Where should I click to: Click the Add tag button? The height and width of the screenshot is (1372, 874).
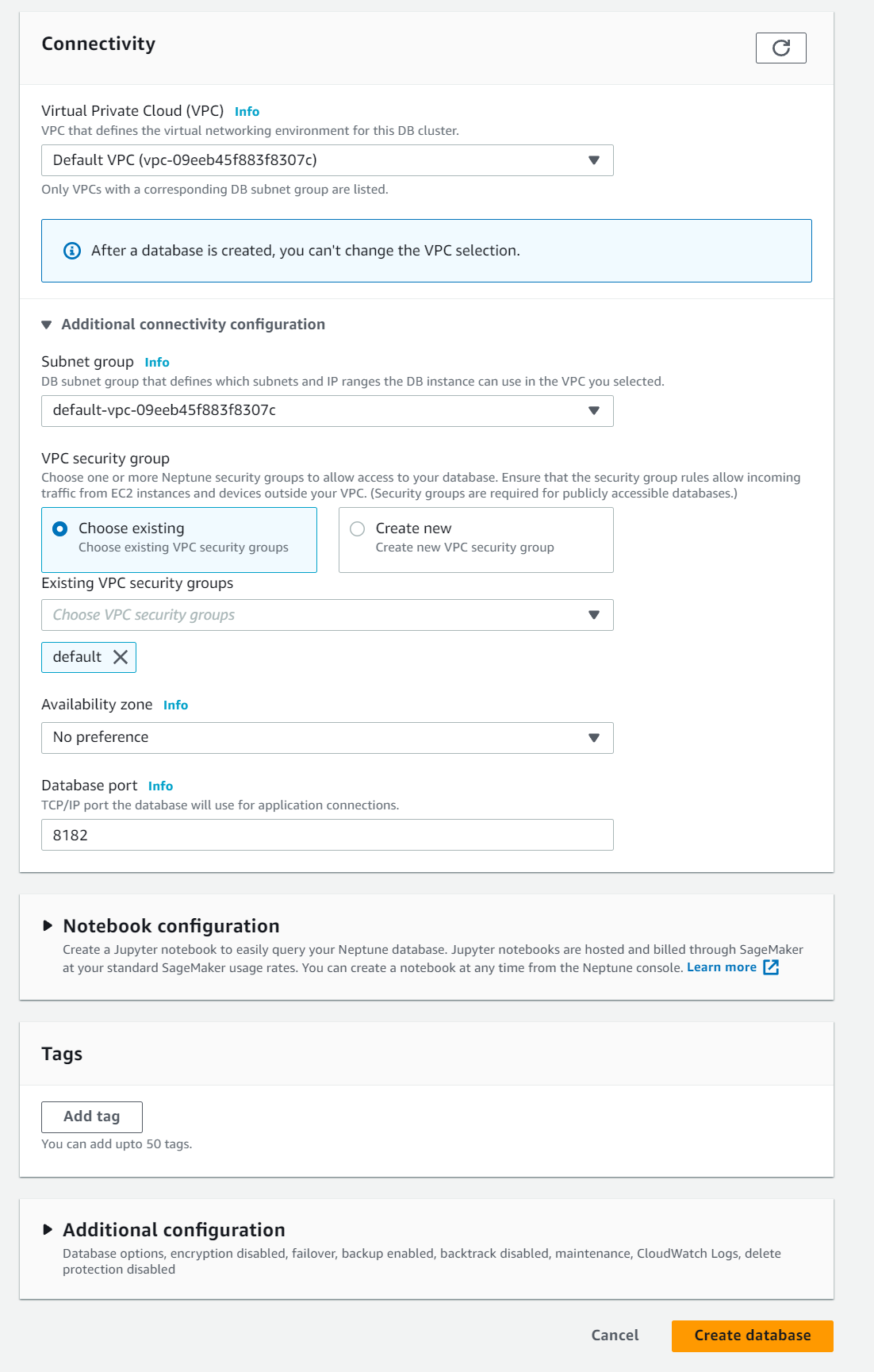pyautogui.click(x=92, y=1116)
